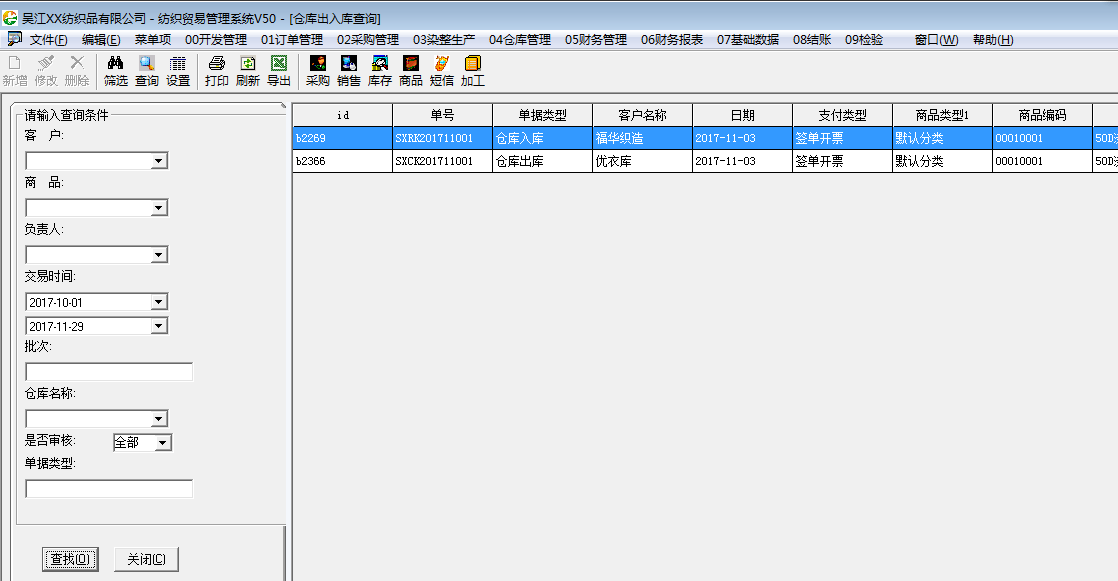Click the 仓库入库 cell
Viewport: 1118px width, 581px height.
click(x=543, y=138)
